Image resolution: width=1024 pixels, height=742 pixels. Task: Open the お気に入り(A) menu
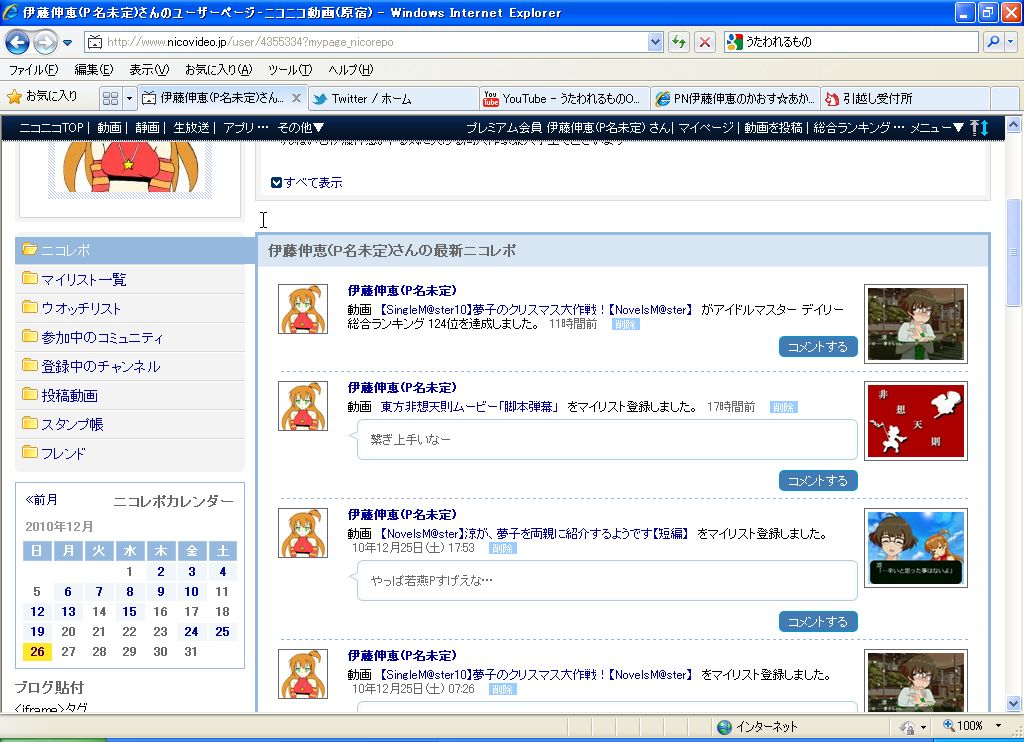218,70
